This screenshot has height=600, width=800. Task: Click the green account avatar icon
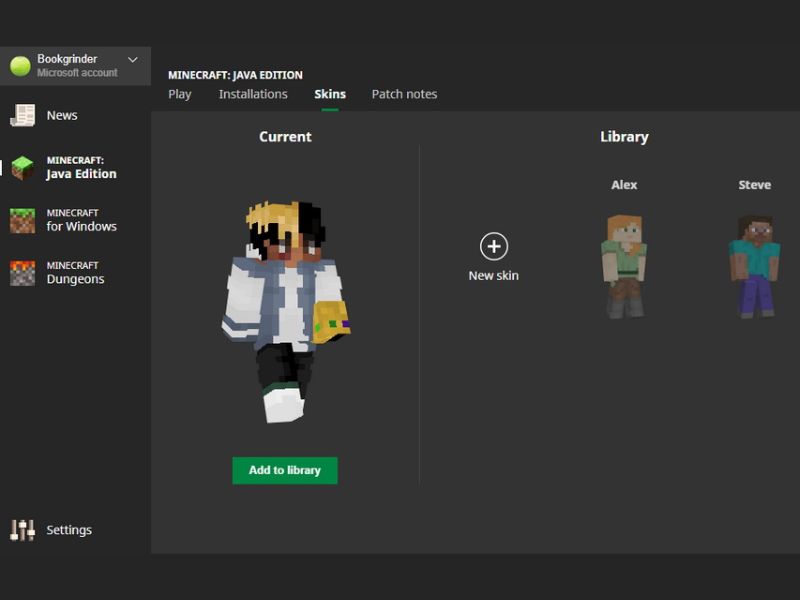point(20,66)
